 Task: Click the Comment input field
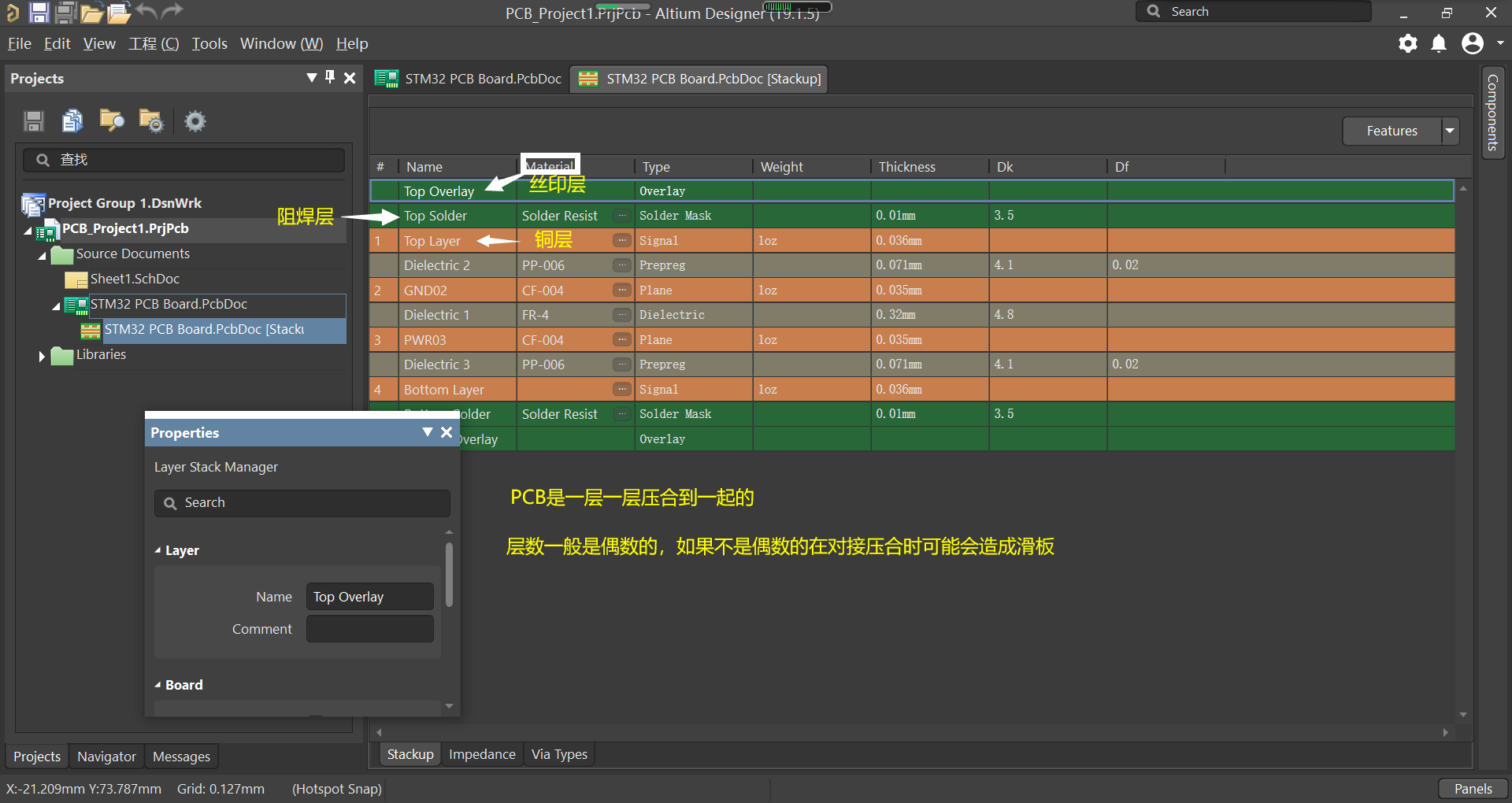pyautogui.click(x=369, y=629)
